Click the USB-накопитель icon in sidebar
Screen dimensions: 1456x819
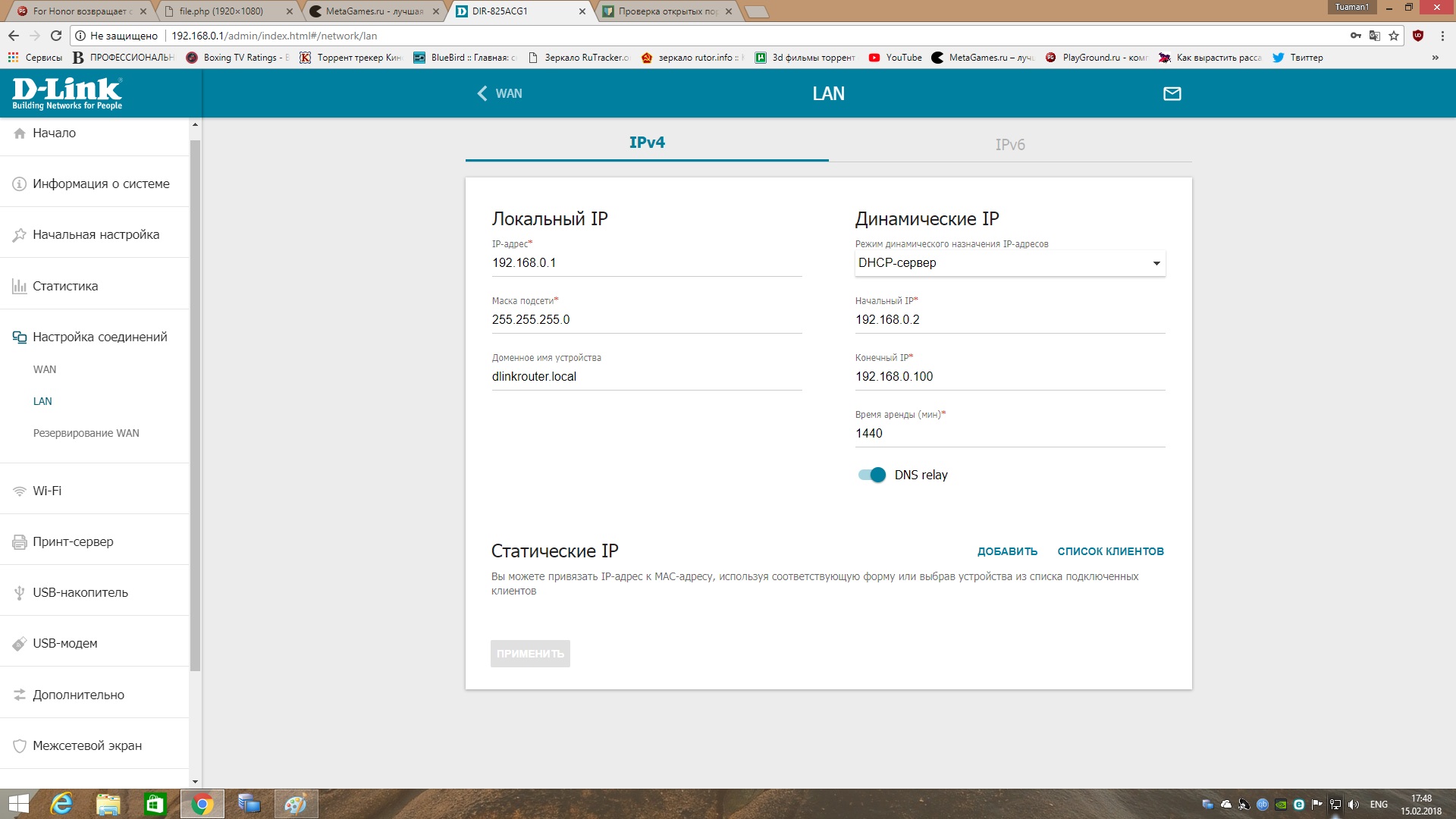20,593
